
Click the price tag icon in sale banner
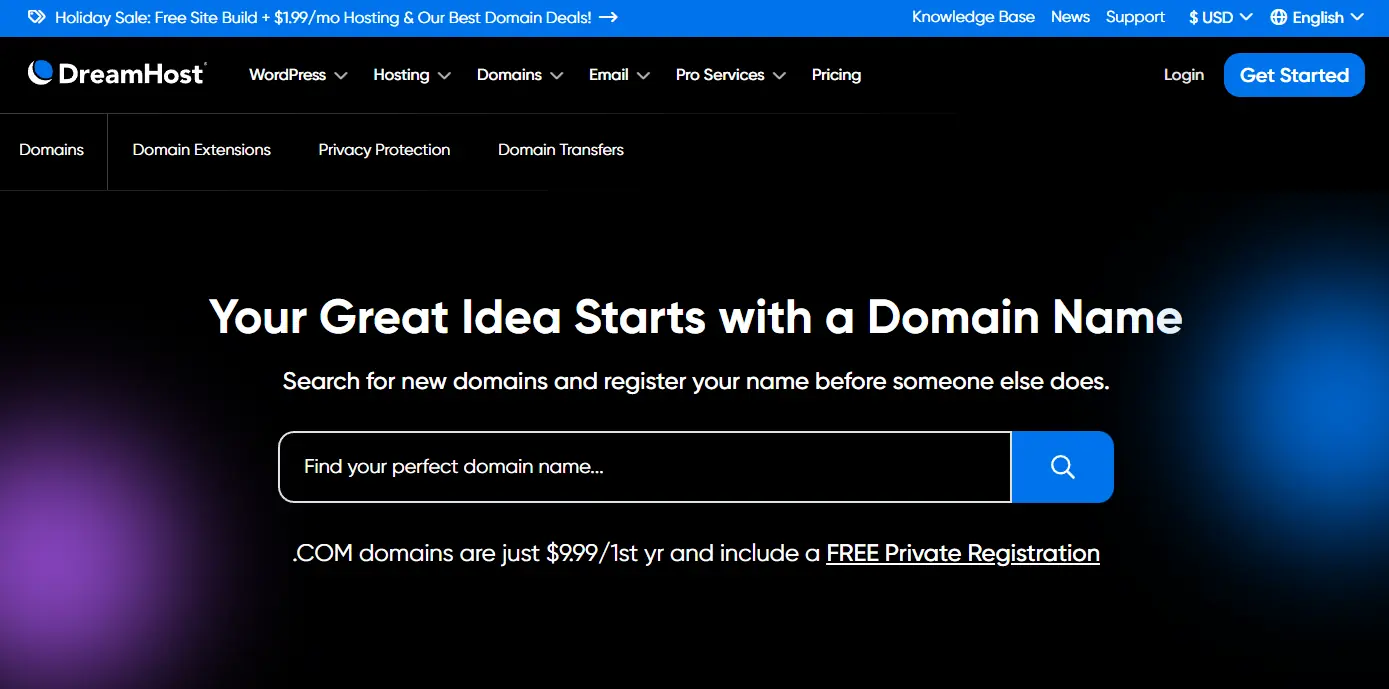(x=36, y=17)
